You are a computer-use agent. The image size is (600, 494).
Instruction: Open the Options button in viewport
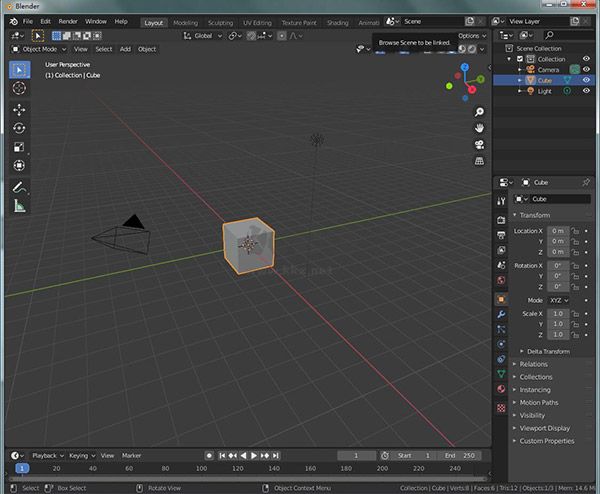coord(469,35)
